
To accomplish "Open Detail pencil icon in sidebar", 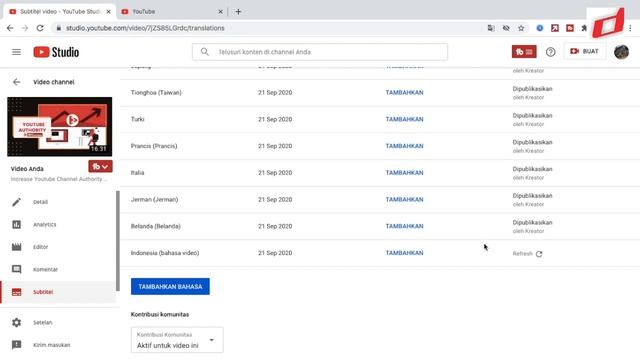I will pos(16,202).
